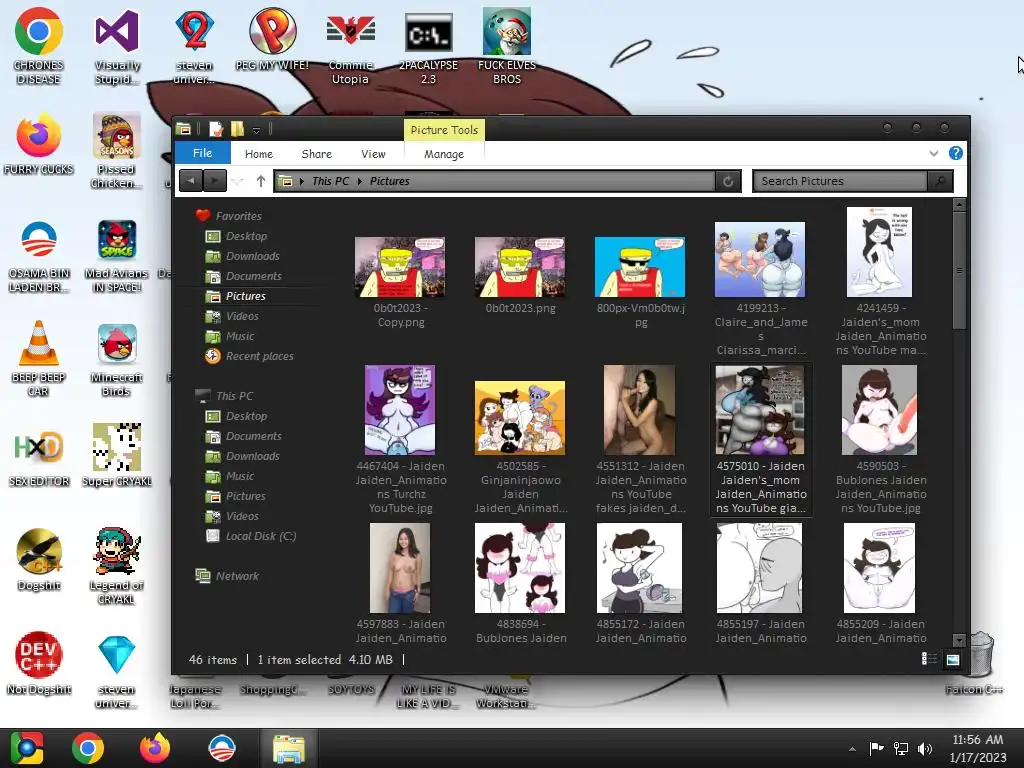Switch to Details view in status bar
The width and height of the screenshot is (1024, 768).
click(x=929, y=659)
